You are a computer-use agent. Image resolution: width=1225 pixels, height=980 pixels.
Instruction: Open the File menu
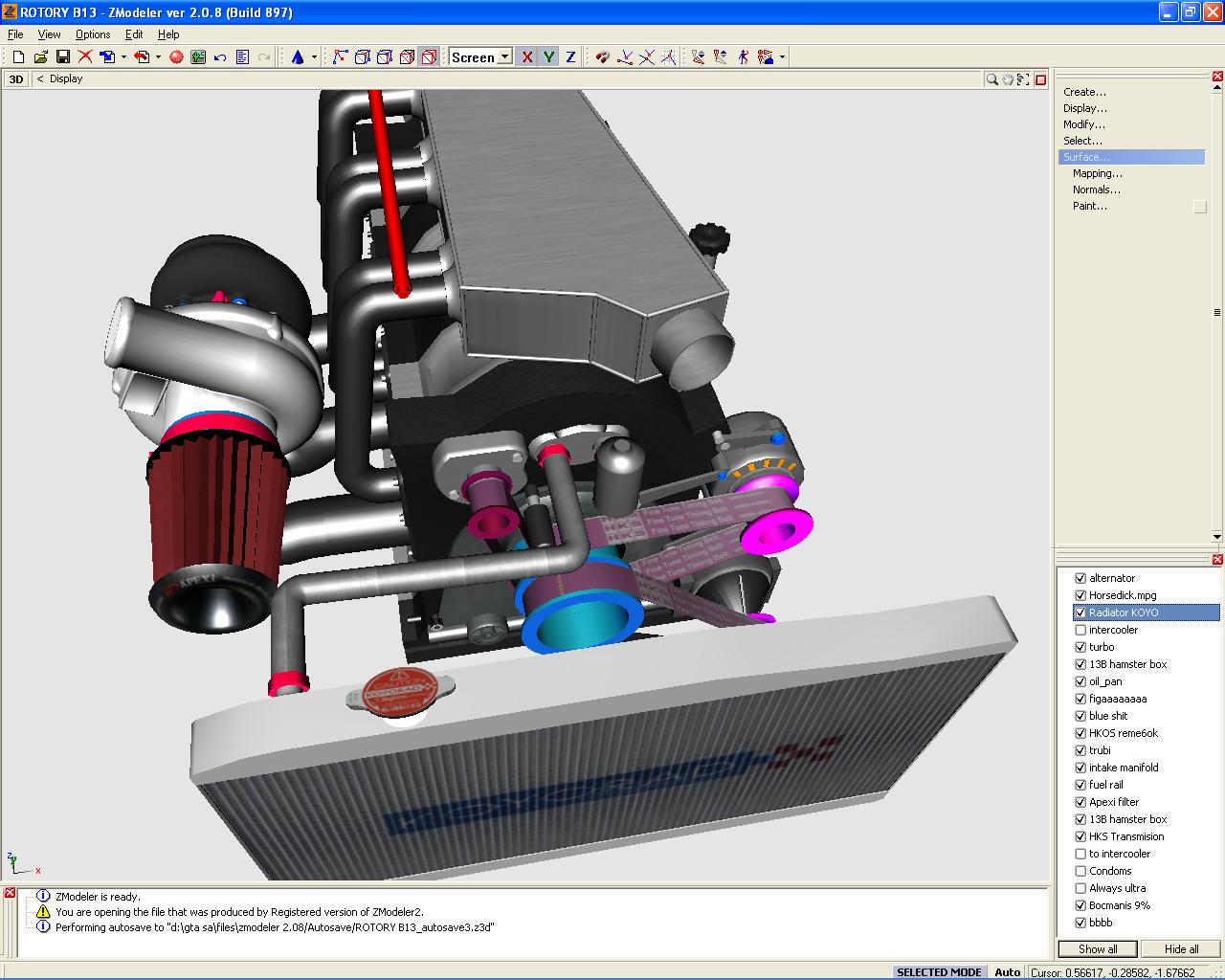[15, 34]
